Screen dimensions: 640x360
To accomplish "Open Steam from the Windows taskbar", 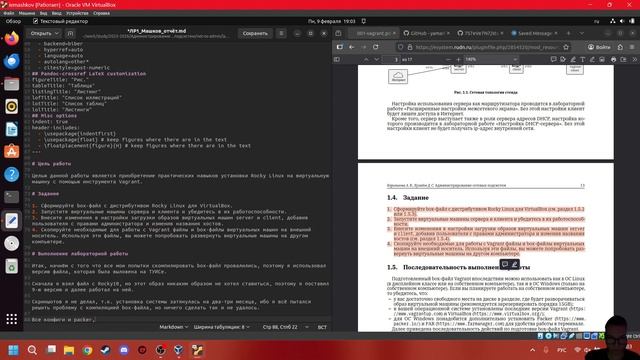I will point(105,350).
